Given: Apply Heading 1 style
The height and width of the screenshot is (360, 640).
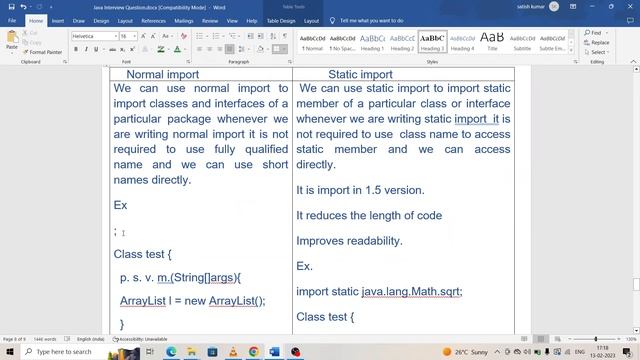Looking at the screenshot, I should (x=372, y=42).
